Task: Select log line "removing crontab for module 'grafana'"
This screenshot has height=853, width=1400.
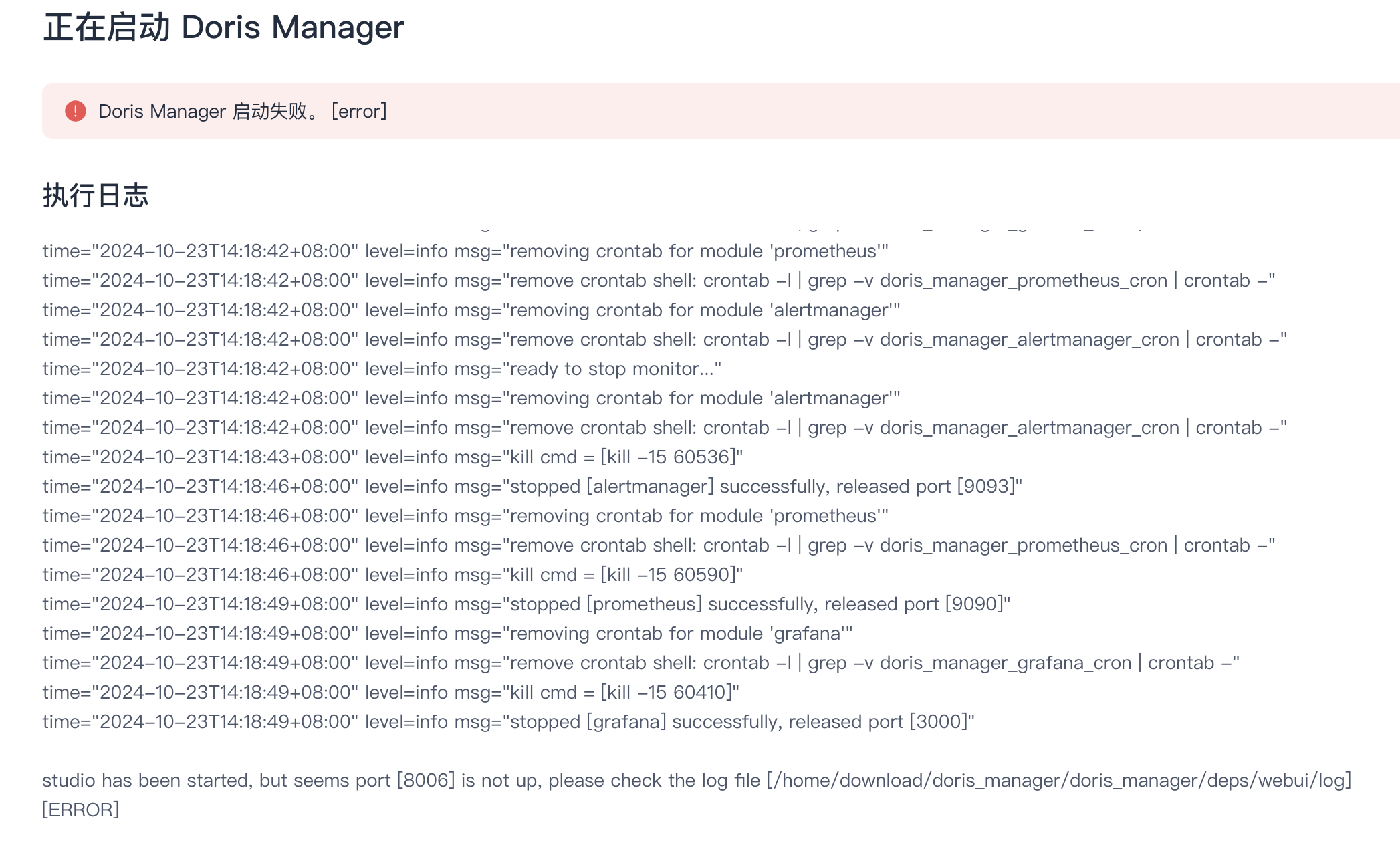Action: tap(448, 634)
